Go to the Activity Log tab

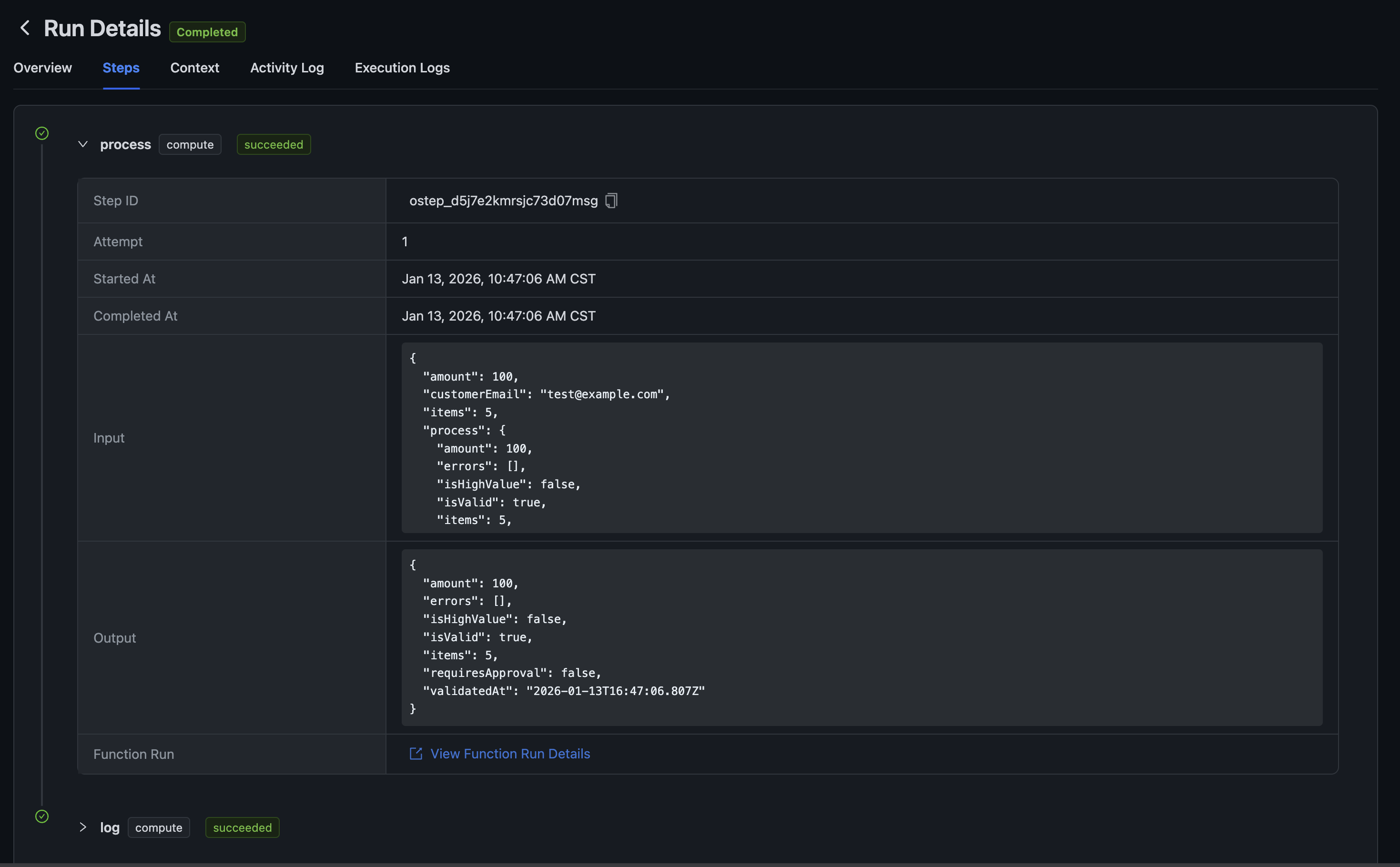(287, 68)
